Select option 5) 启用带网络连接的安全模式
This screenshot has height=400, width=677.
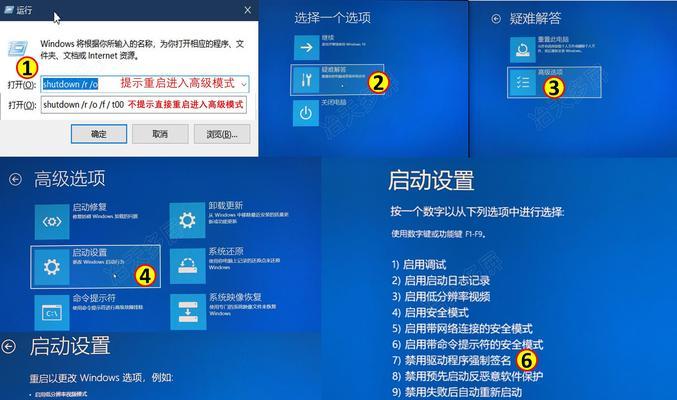click(x=462, y=329)
